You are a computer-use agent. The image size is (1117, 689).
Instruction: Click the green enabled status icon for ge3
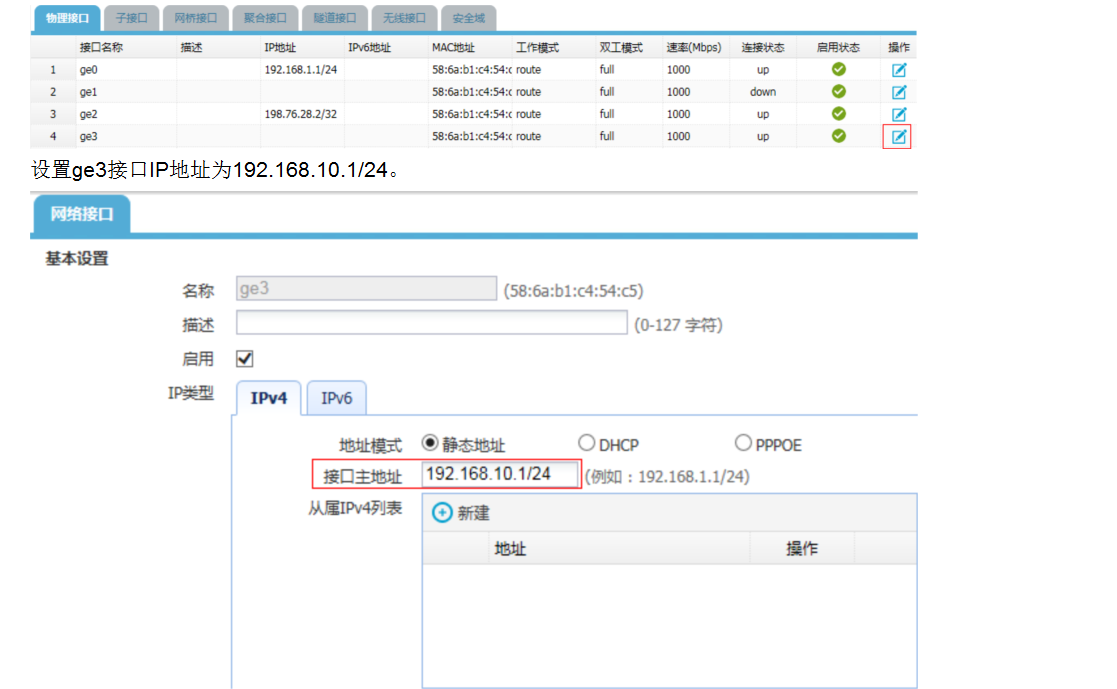839,136
